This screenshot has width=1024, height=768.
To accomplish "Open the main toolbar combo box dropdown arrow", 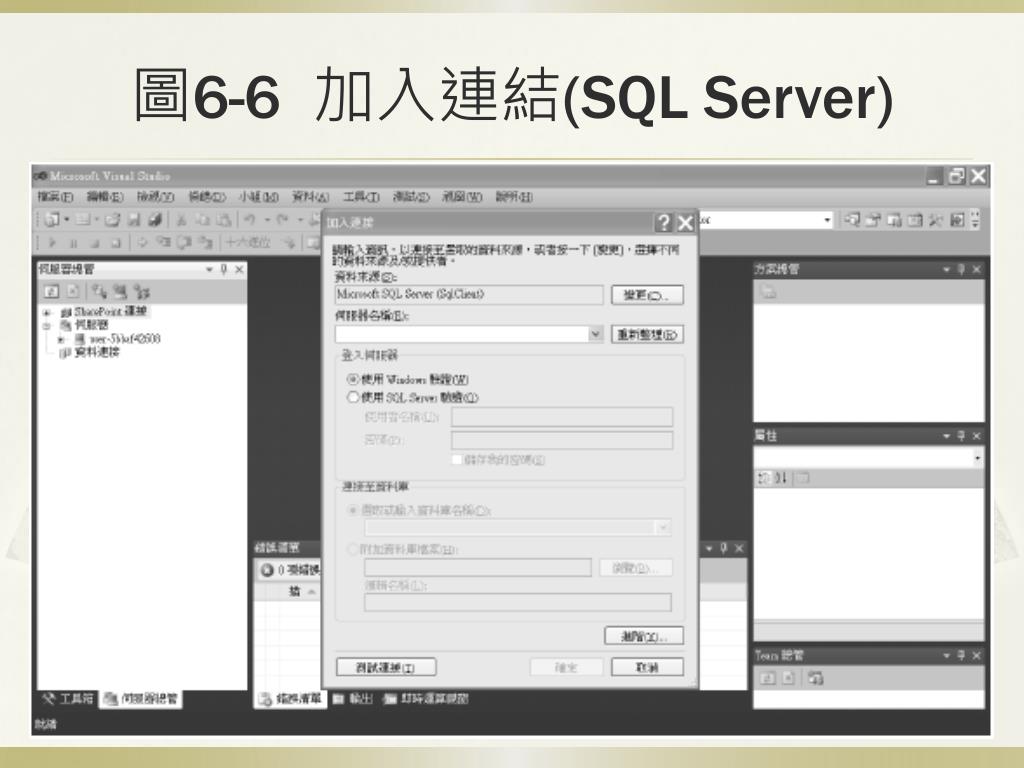I will coord(827,220).
